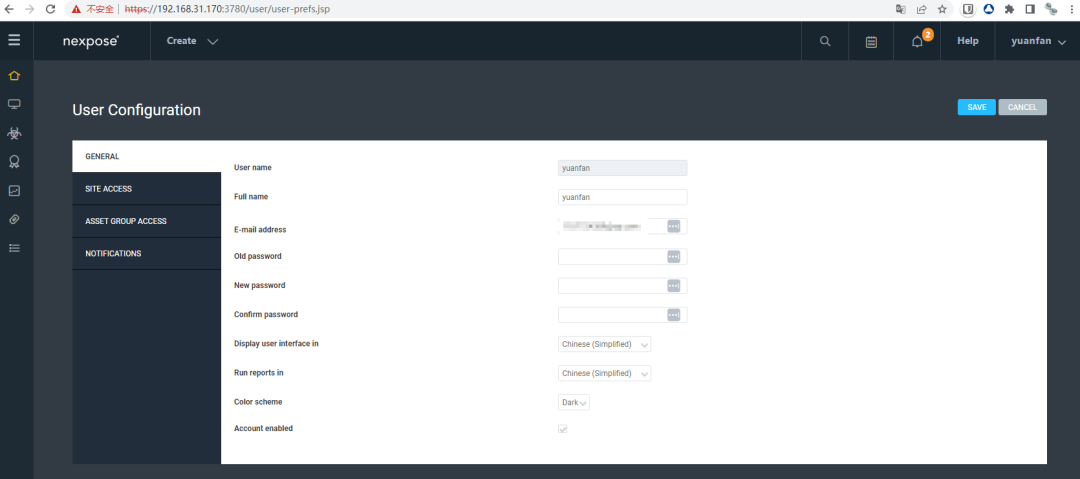Click the Bitwarden shield extension icon
The image size is (1080, 479).
click(968, 10)
